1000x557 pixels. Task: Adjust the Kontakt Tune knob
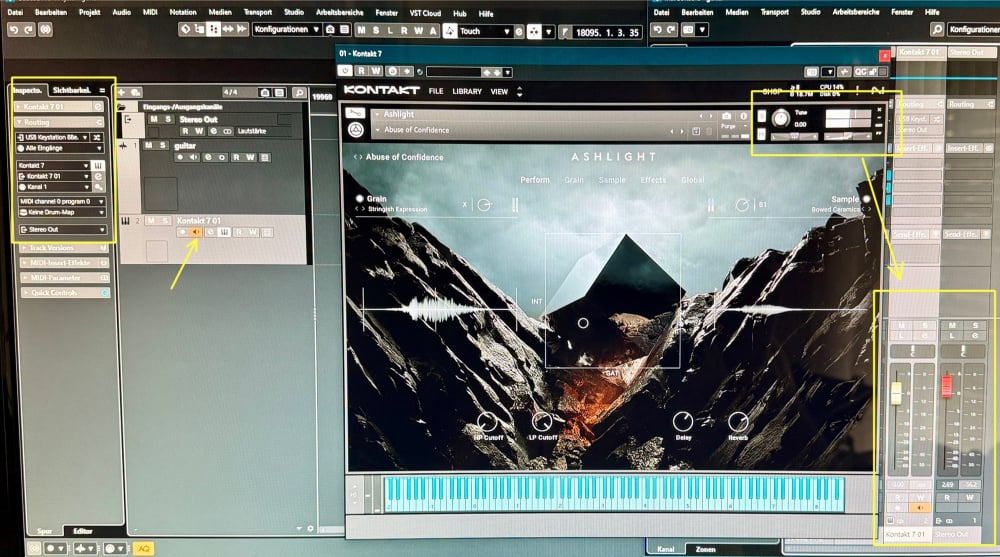point(780,118)
